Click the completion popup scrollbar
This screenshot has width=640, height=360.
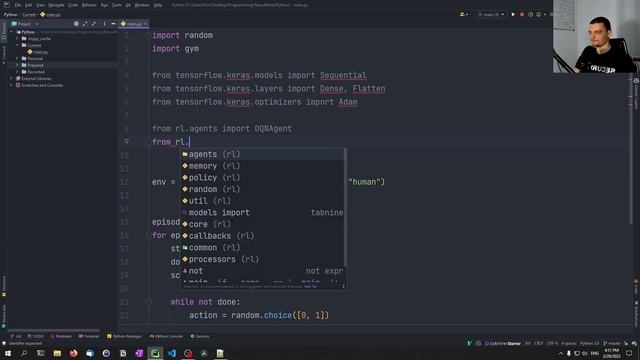[x=346, y=207]
